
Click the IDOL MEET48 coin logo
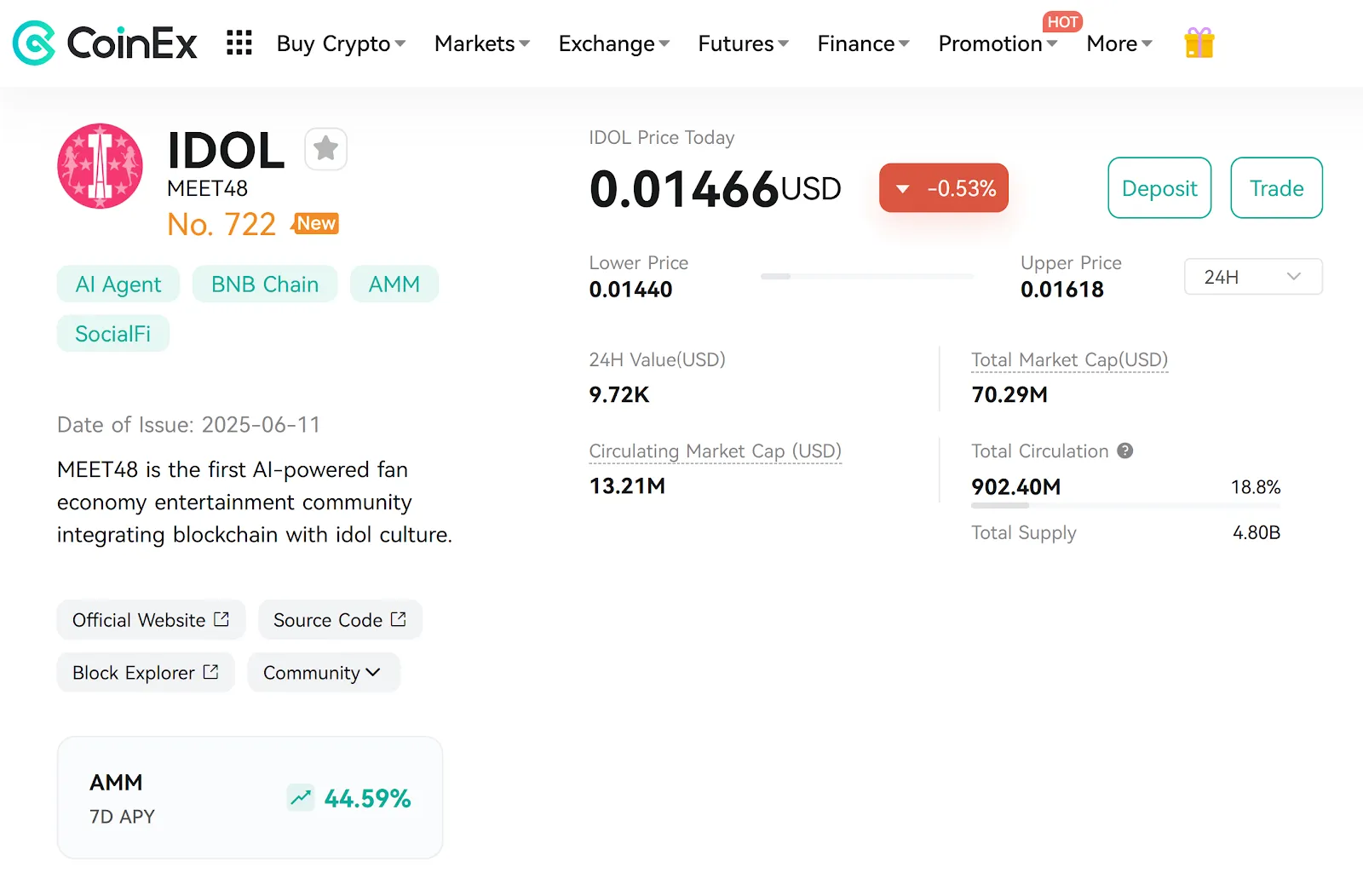100,166
